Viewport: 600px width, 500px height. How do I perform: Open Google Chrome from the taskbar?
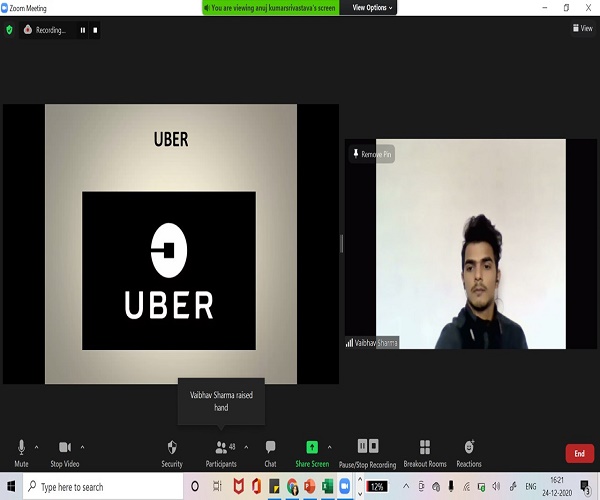tap(292, 487)
